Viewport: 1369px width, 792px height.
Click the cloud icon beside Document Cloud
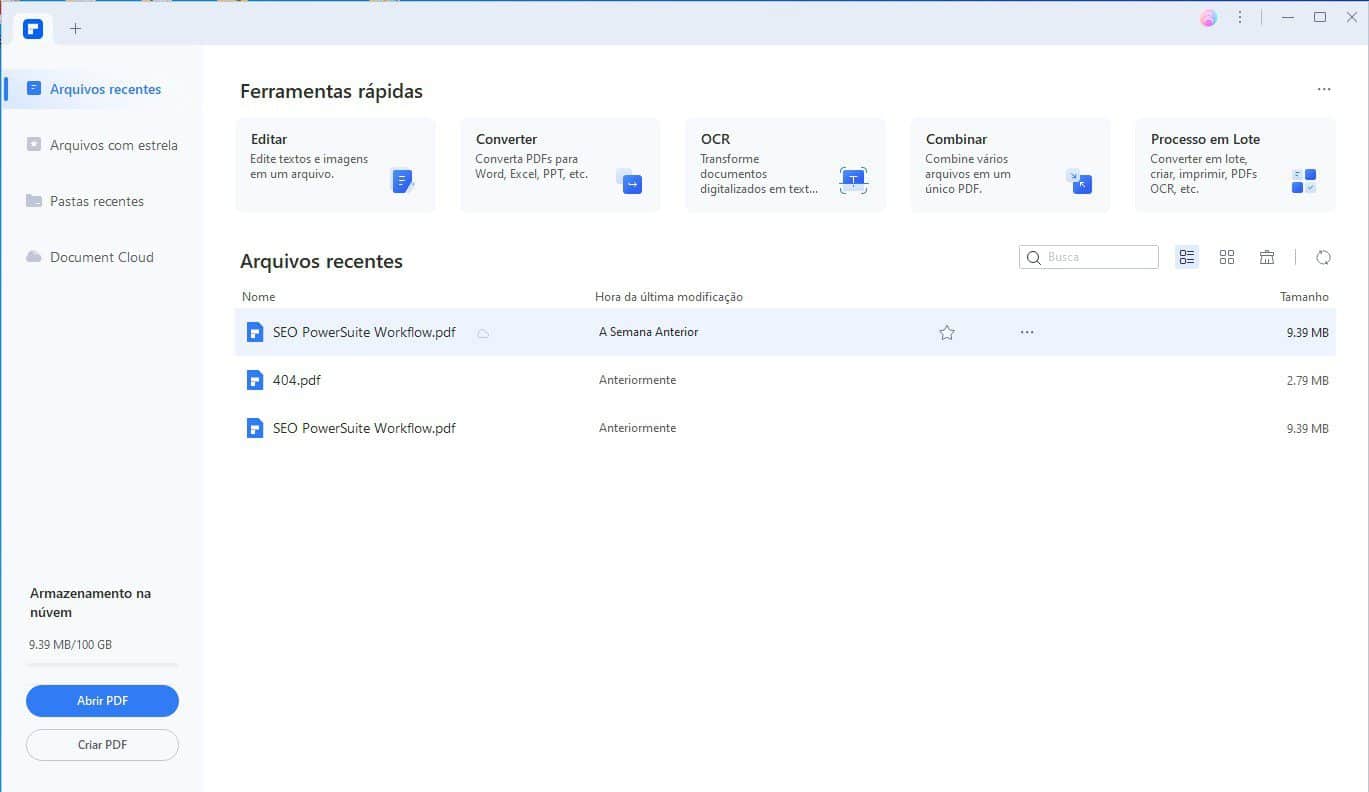click(x=34, y=257)
